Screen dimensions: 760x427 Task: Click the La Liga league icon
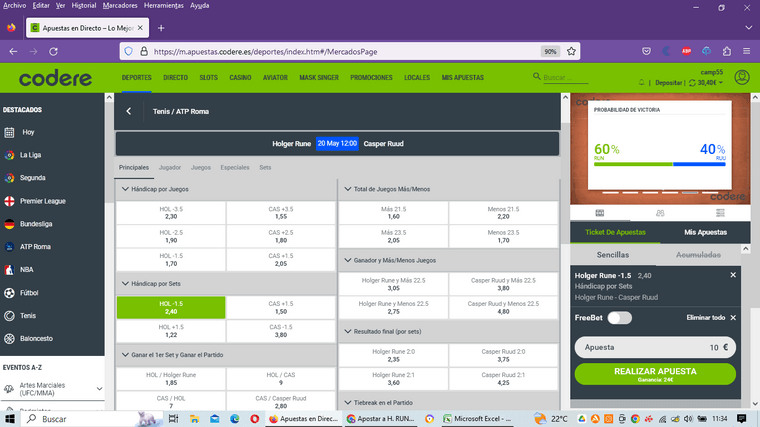point(9,155)
